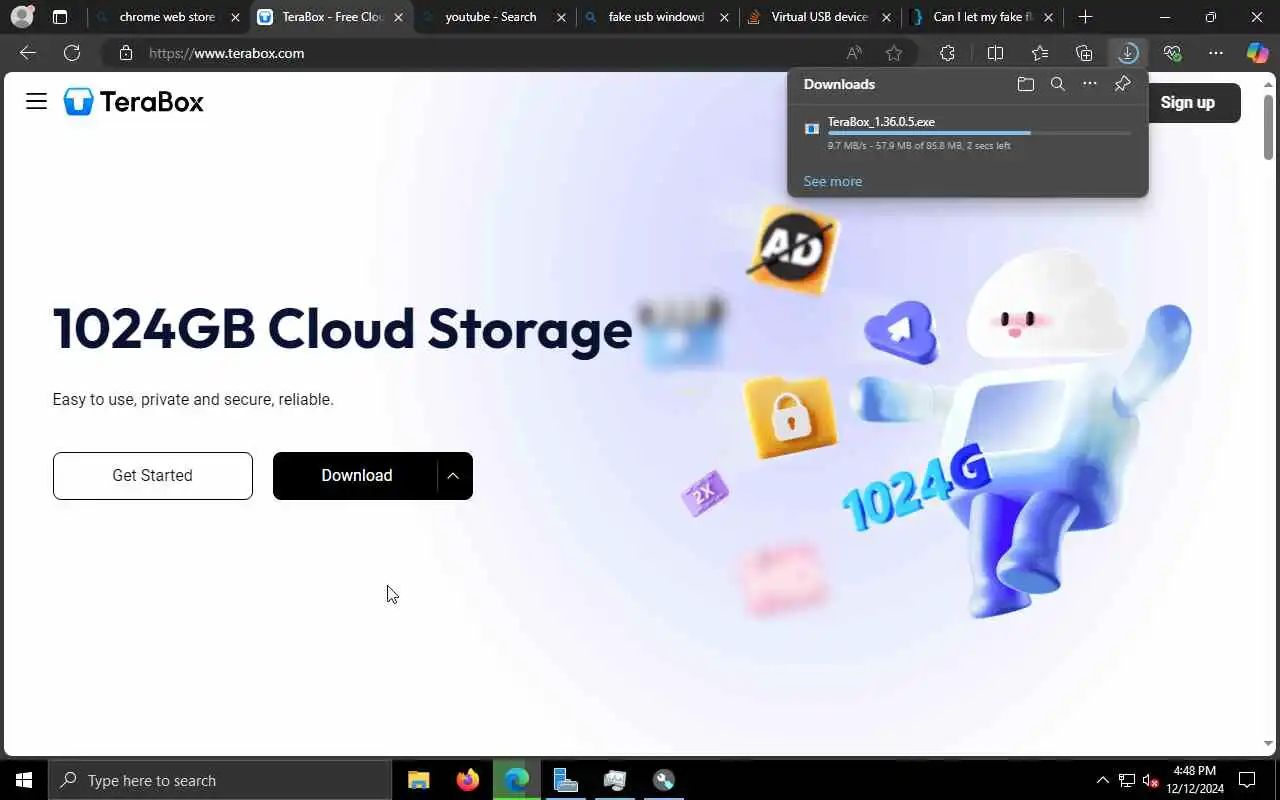Close the chrome web store tab

pos(236,17)
